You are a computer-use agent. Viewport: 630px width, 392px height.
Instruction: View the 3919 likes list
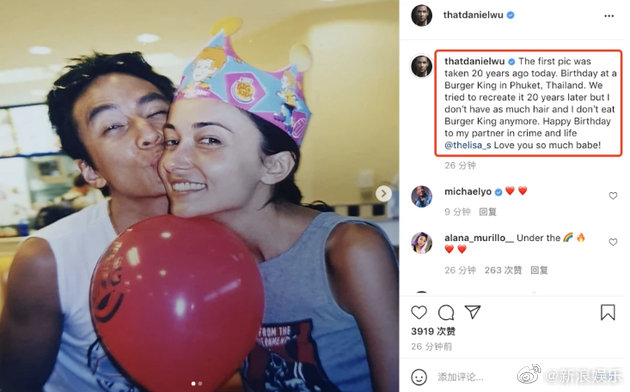[x=433, y=331]
